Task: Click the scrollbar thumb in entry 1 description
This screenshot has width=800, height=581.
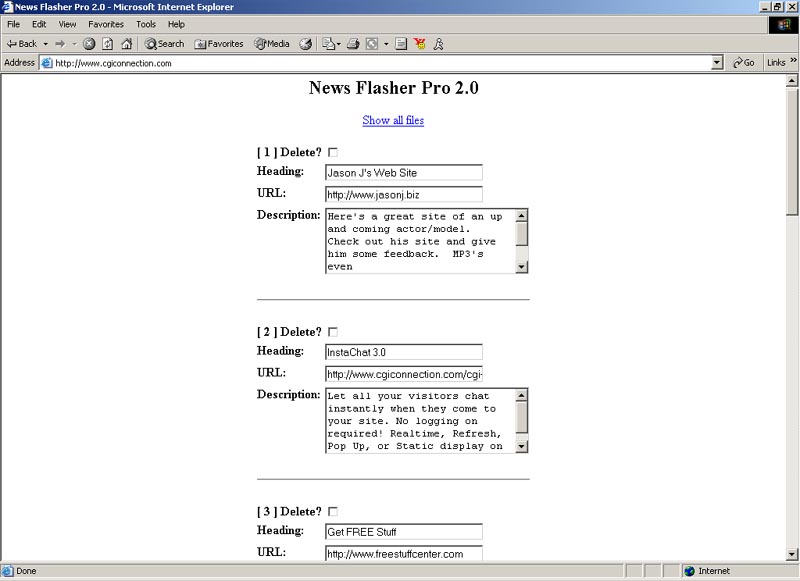Action: tap(521, 234)
